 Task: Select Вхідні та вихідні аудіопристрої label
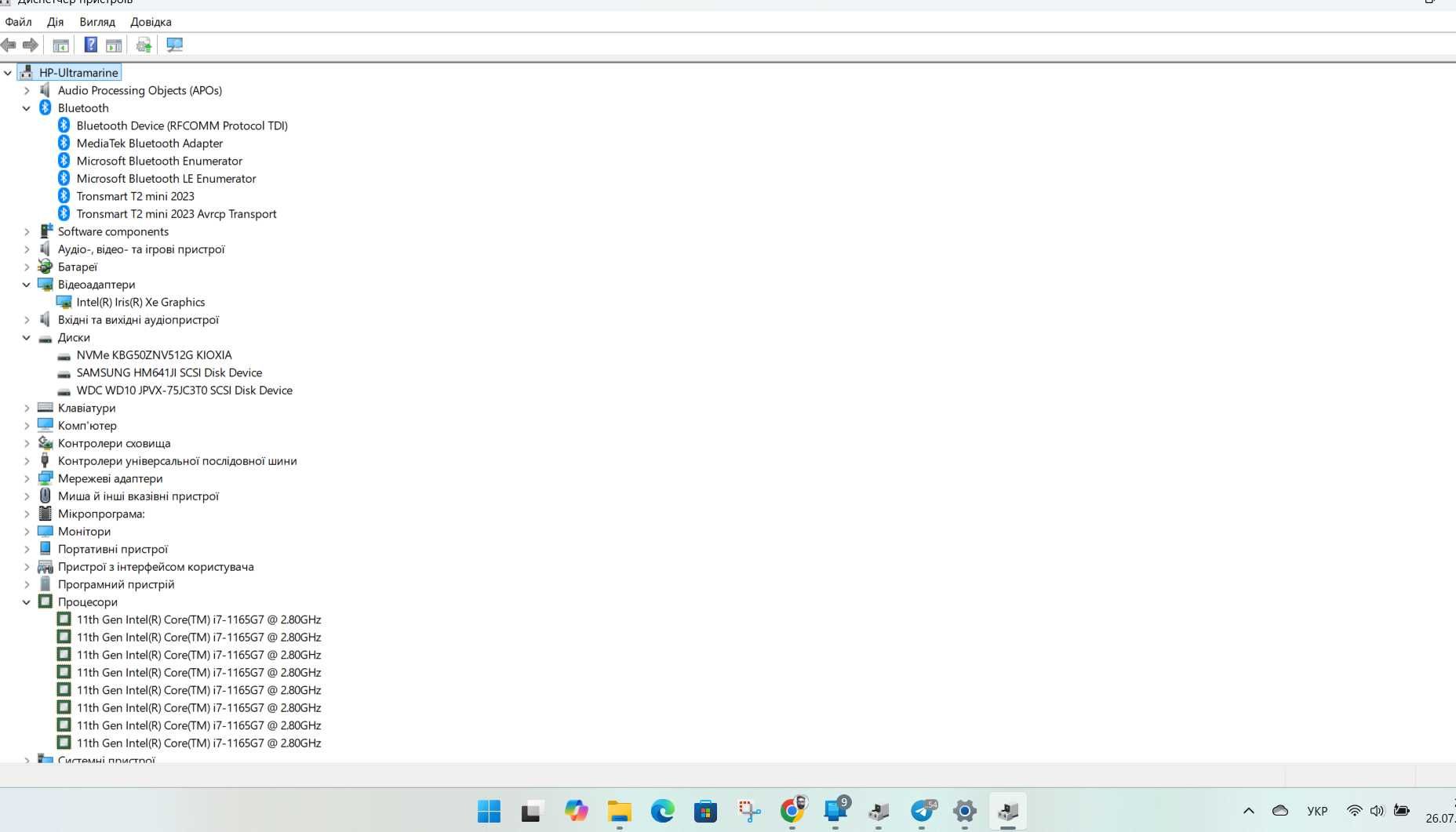(x=138, y=320)
